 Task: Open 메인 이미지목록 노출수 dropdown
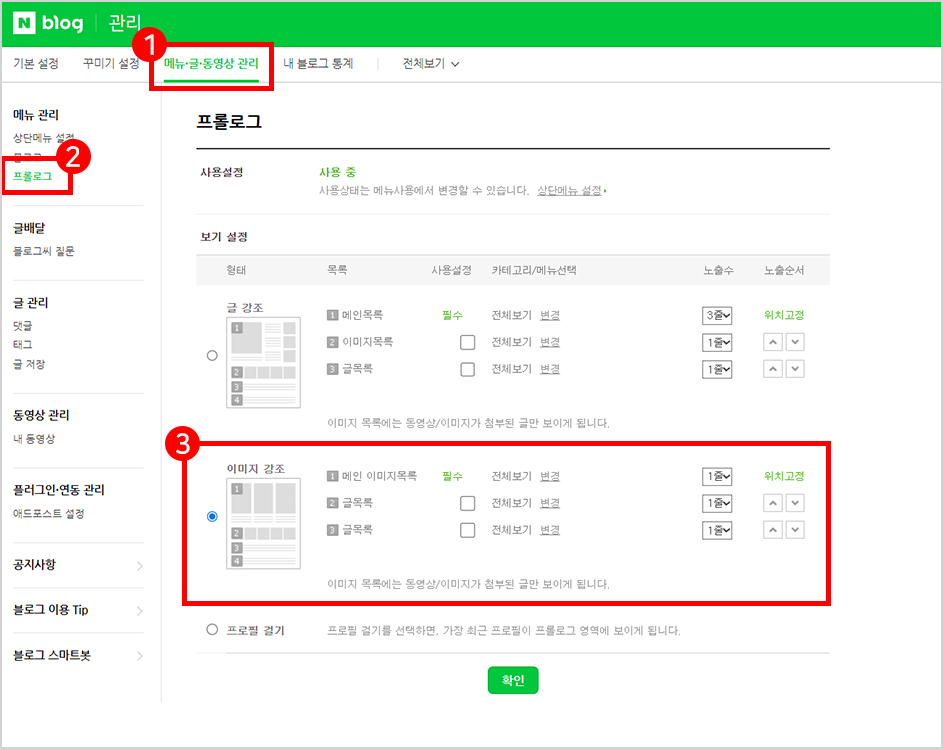[717, 477]
